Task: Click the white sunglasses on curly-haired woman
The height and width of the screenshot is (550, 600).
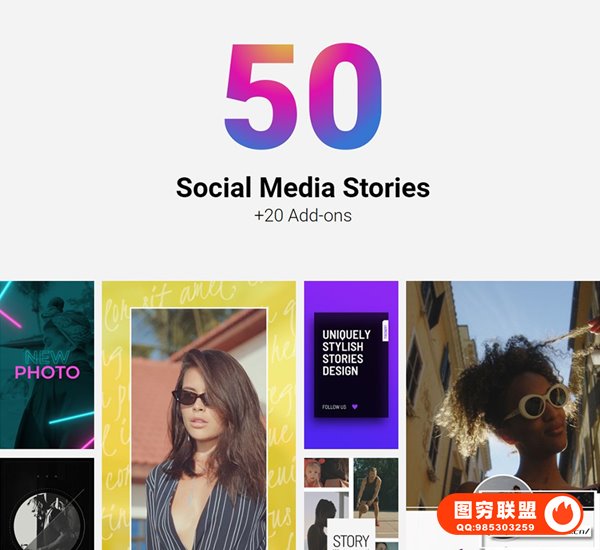Action: 535,403
